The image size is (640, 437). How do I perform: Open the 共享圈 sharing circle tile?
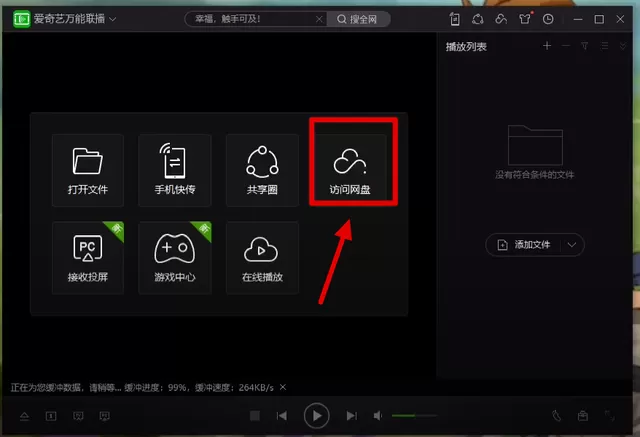click(262, 170)
